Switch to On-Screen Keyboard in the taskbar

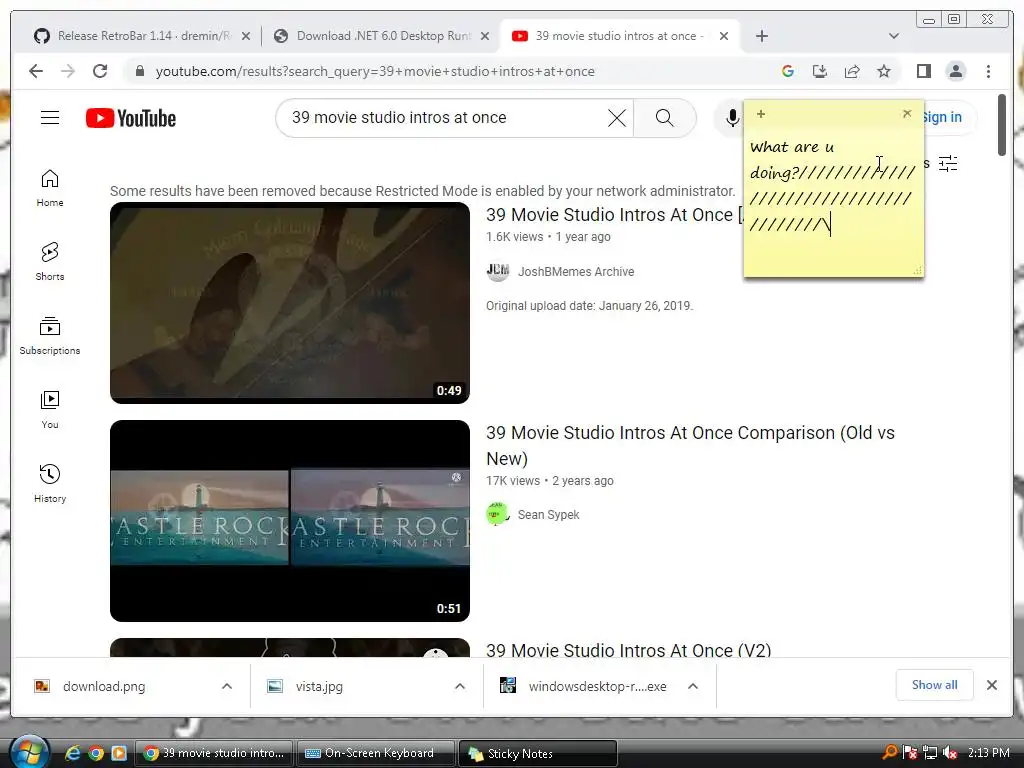click(376, 753)
